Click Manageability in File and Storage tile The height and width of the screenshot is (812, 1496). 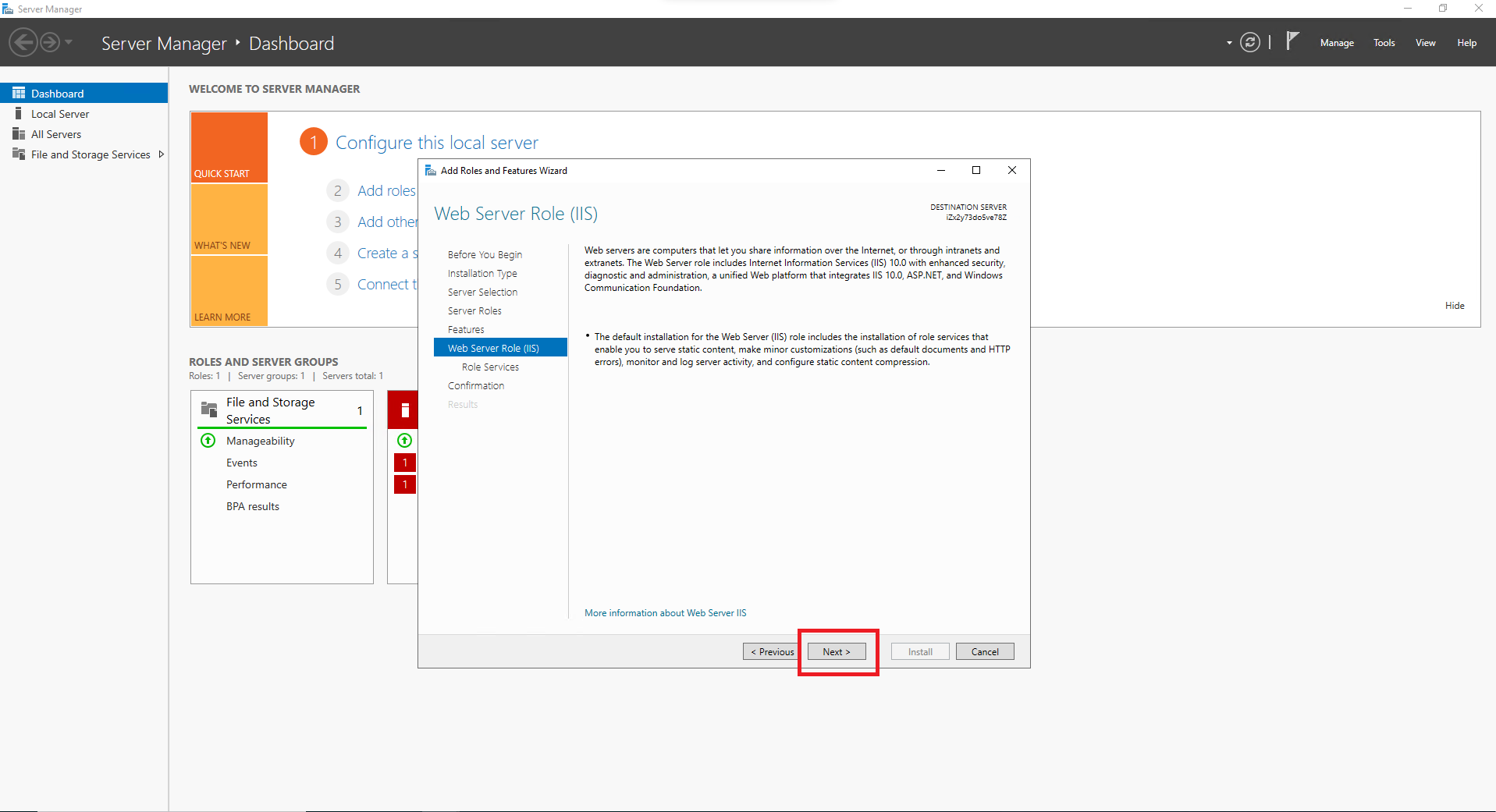tap(261, 441)
